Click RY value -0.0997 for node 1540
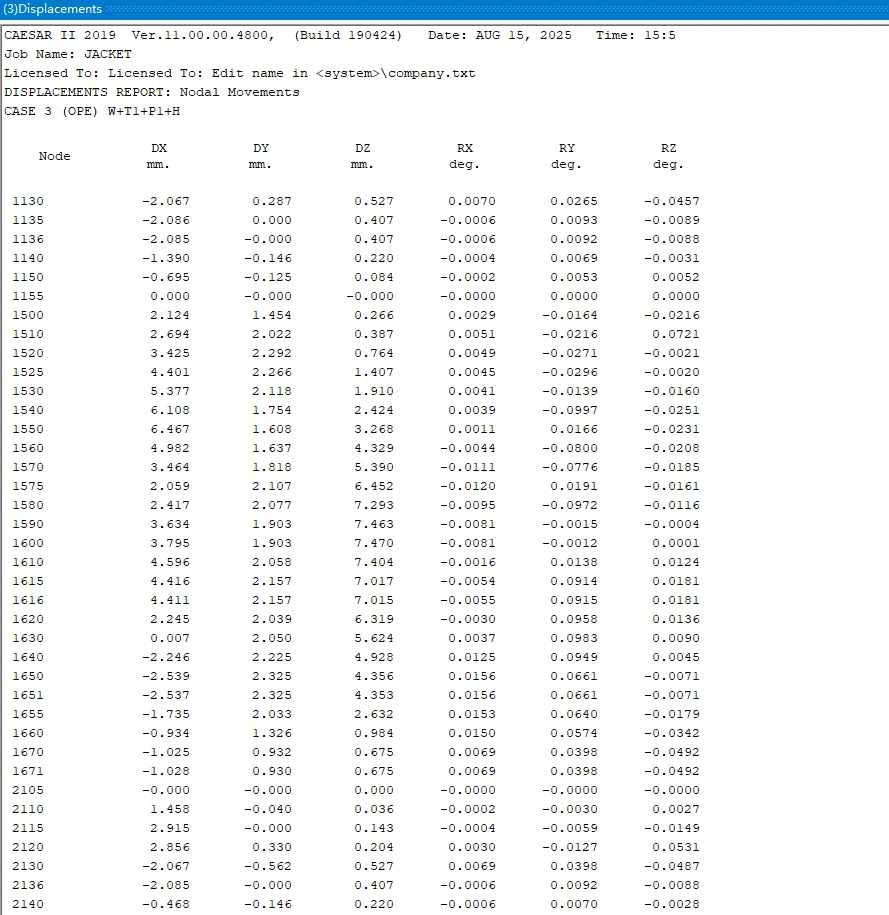Image resolution: width=889 pixels, height=915 pixels. pyautogui.click(x=570, y=410)
